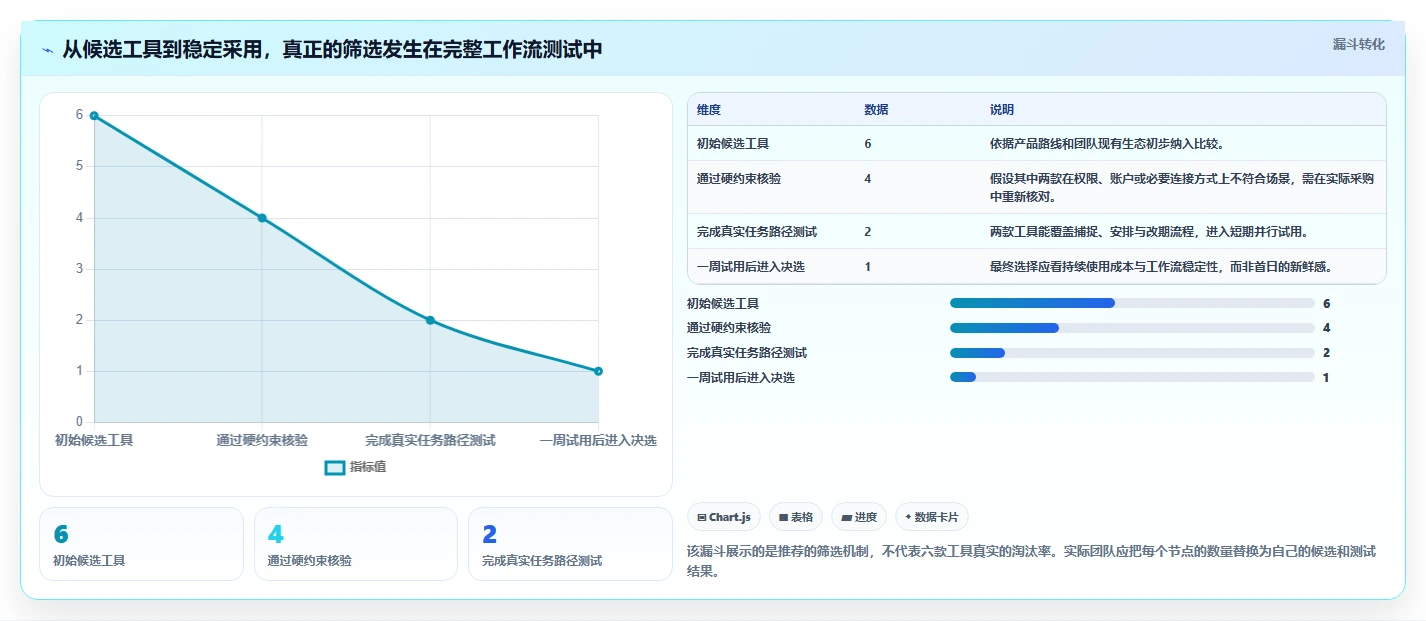
Task: Click the description starting 假设其中两款
Action: [1182, 188]
